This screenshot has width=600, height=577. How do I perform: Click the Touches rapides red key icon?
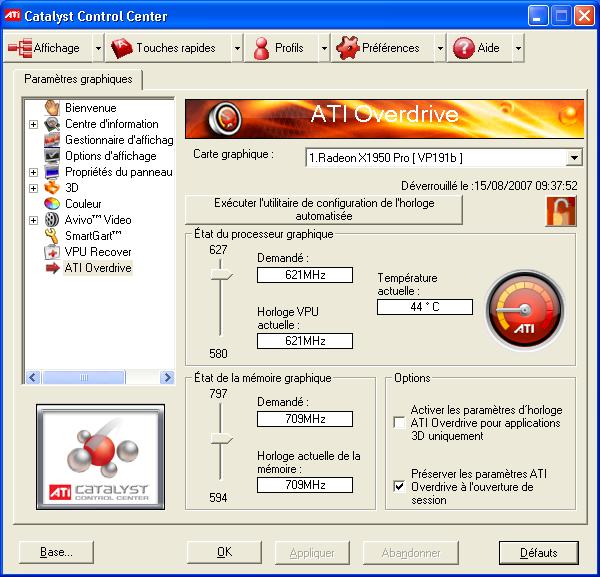[x=122, y=48]
